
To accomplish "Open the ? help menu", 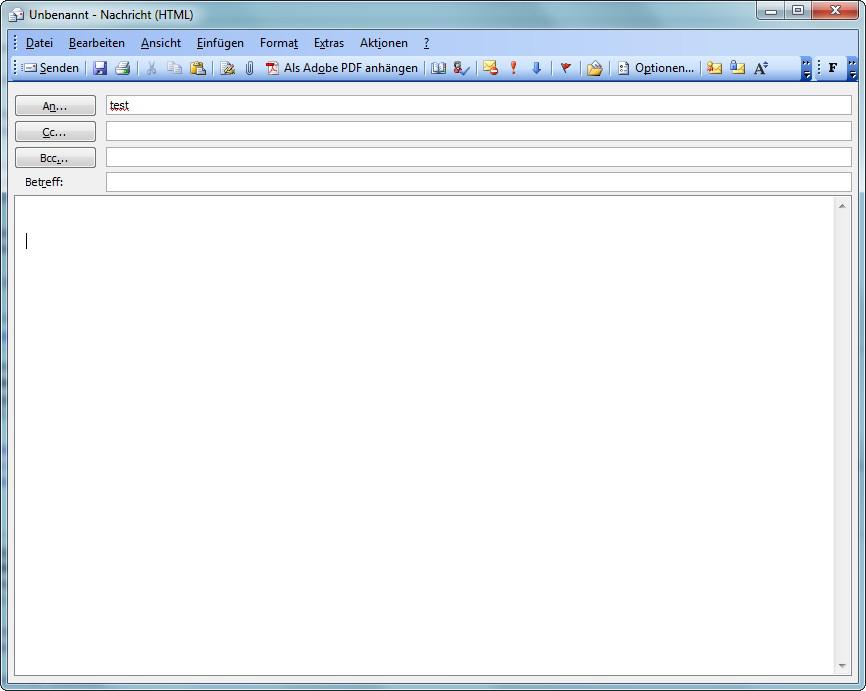I will coord(426,43).
